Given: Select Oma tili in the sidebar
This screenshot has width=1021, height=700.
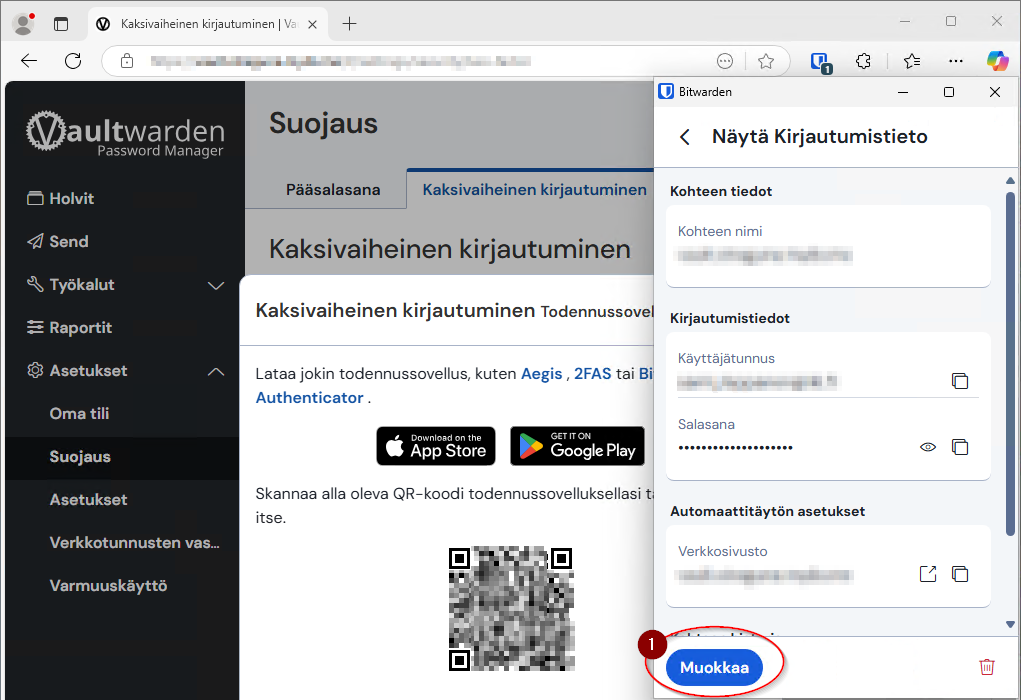Looking at the screenshot, I should [79, 413].
